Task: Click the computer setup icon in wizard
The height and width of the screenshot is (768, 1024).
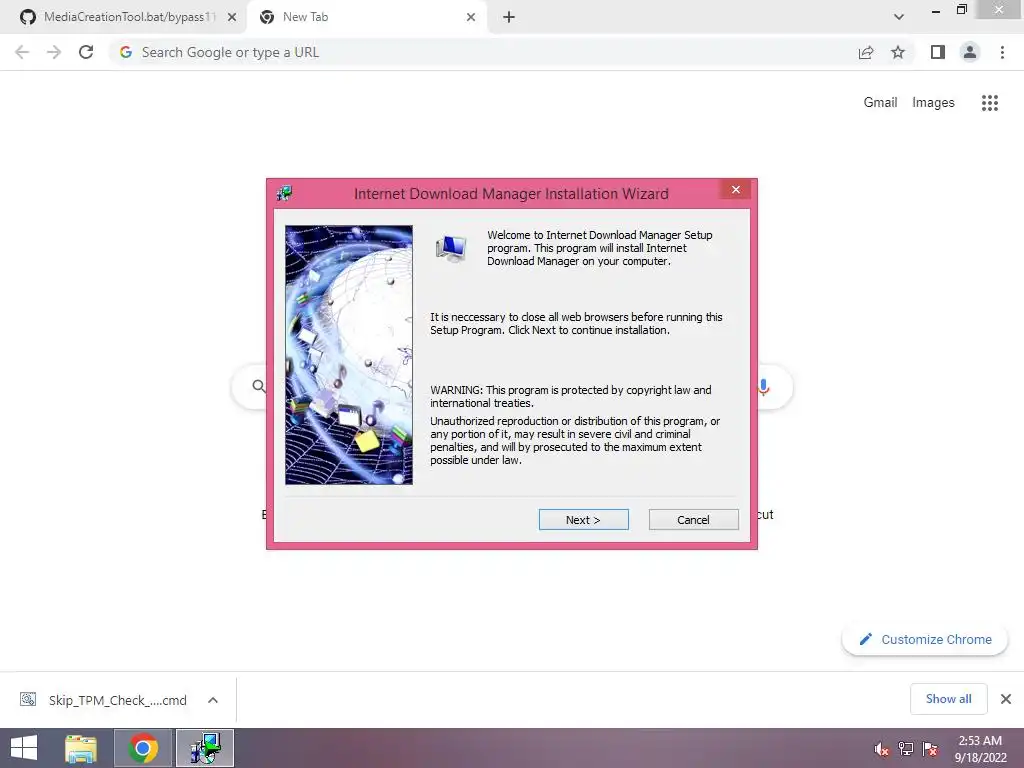Action: tap(451, 248)
